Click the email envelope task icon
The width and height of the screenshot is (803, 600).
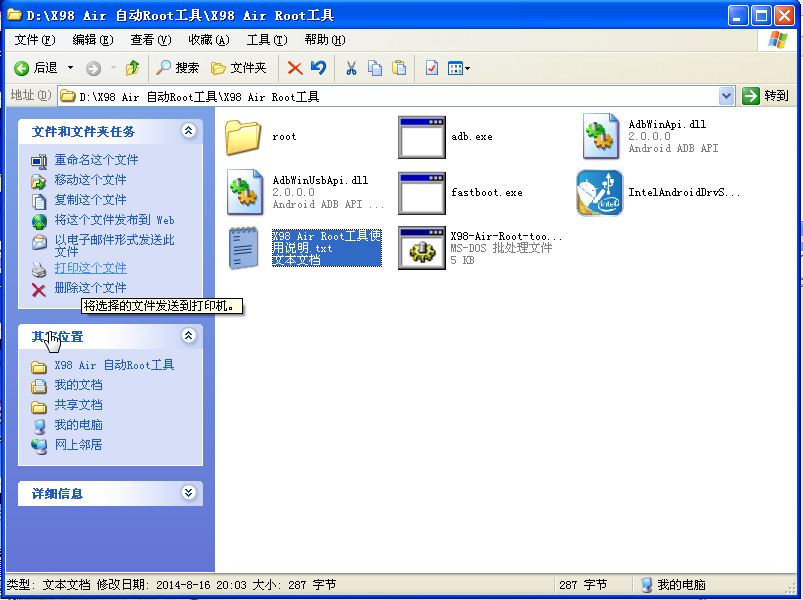coord(39,242)
